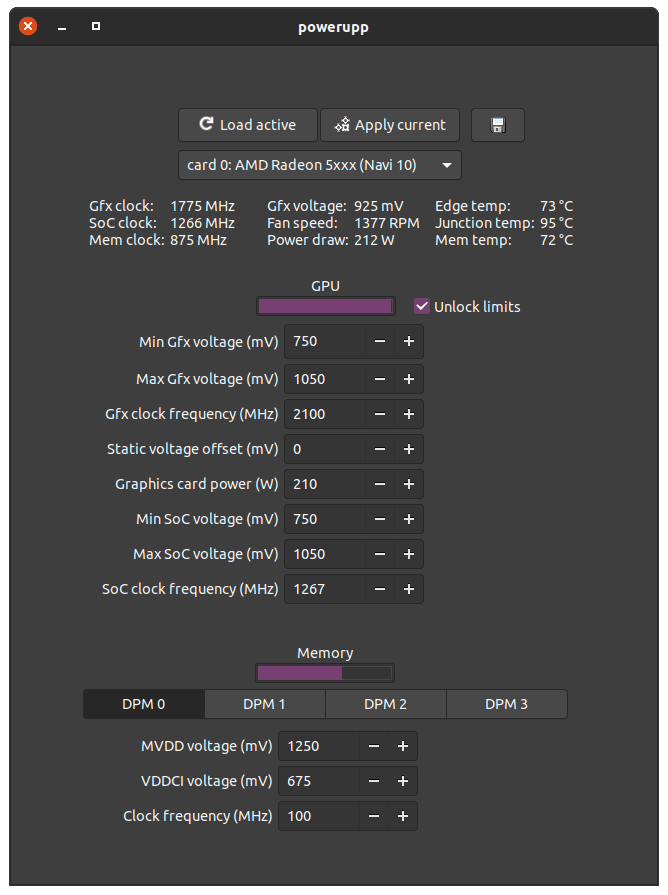Maximize the powerupp window

click(96, 26)
